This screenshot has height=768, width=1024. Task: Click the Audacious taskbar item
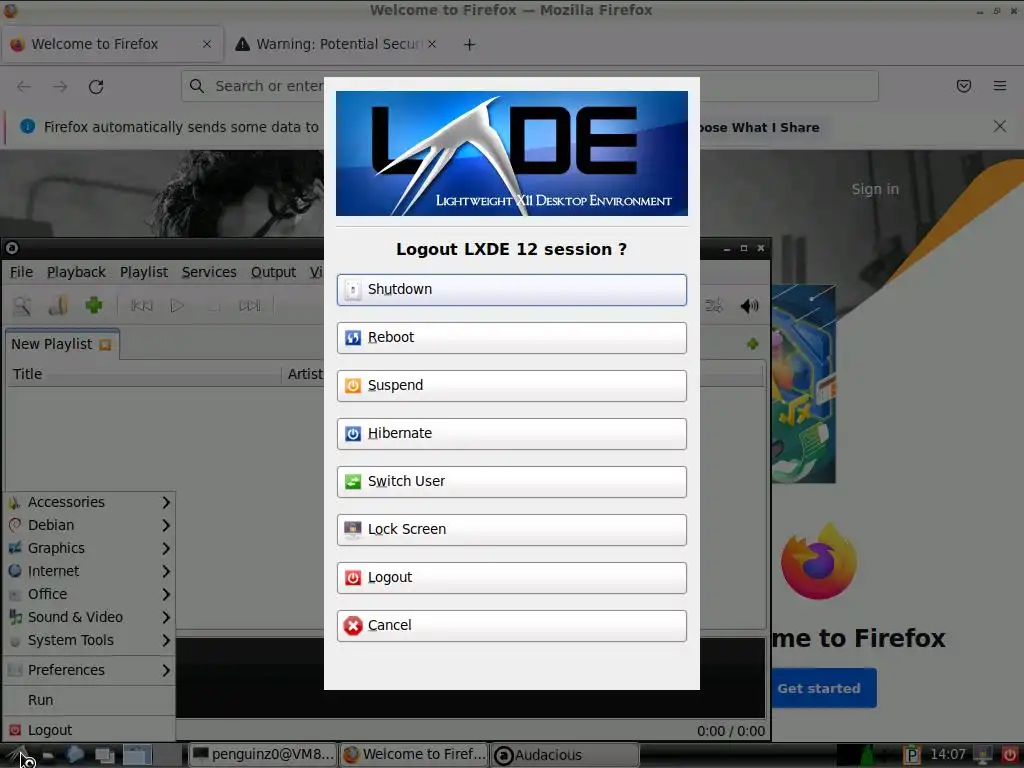(565, 755)
